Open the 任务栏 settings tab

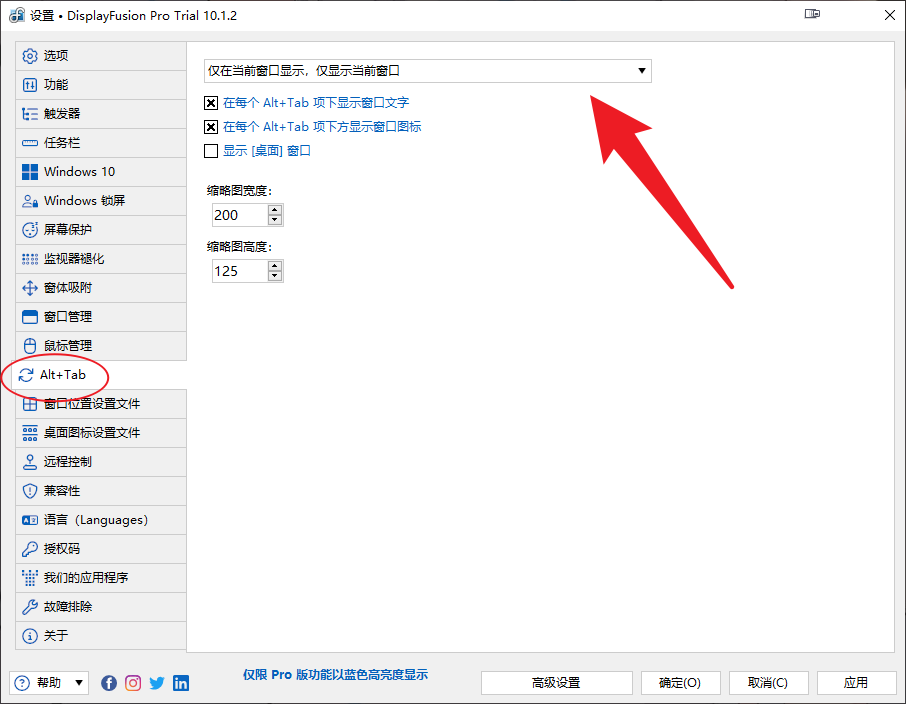click(62, 143)
